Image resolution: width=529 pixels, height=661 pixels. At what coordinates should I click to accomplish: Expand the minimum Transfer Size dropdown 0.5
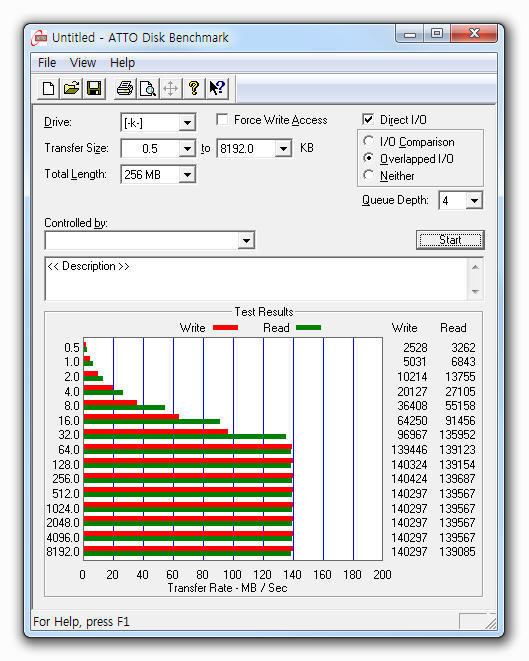click(187, 148)
